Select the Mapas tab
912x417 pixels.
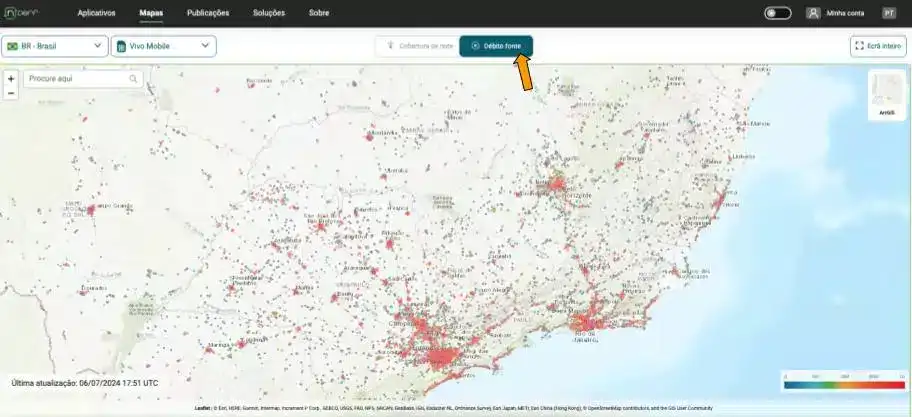151,13
